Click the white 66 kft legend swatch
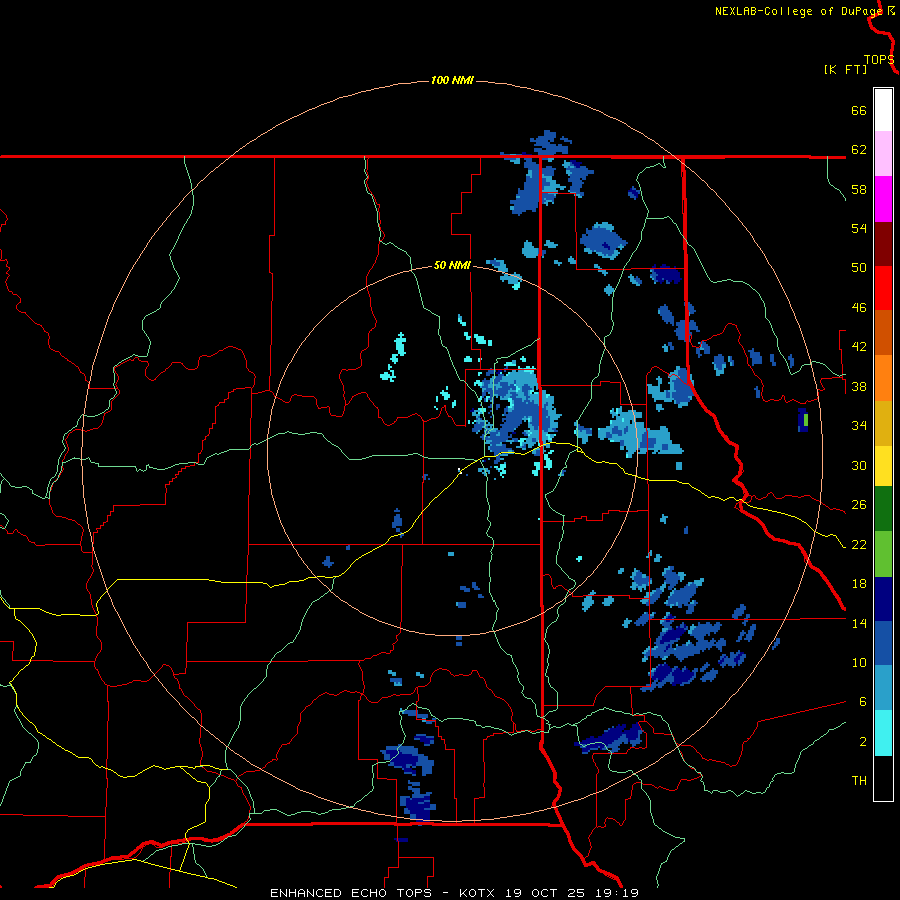Viewport: 900px width, 900px height. [x=883, y=110]
